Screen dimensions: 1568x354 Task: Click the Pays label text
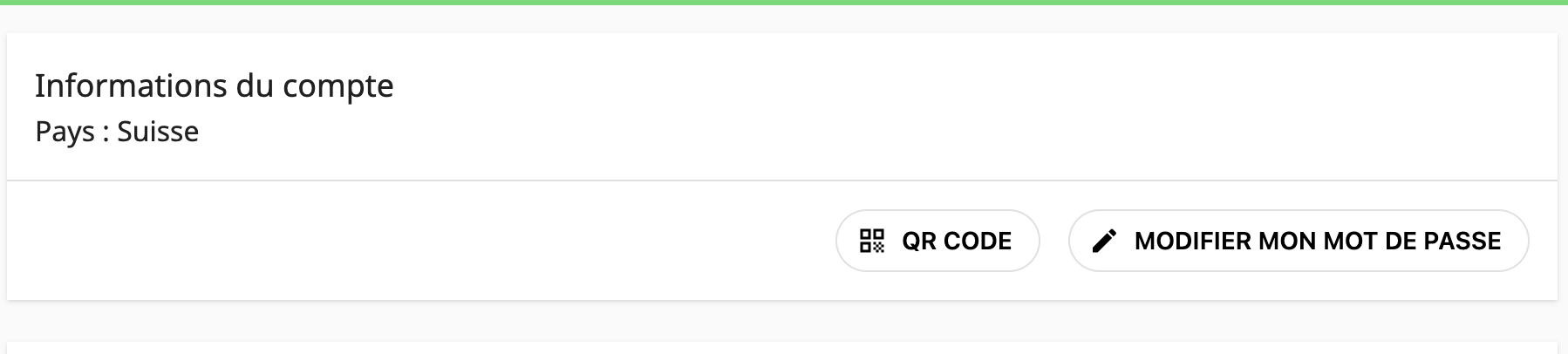pos(65,132)
